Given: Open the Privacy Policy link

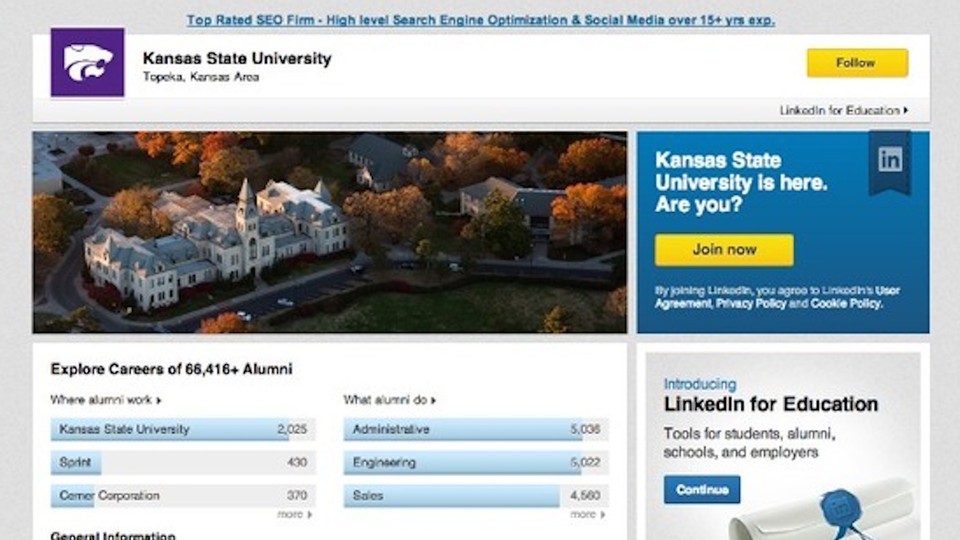Looking at the screenshot, I should click(750, 303).
